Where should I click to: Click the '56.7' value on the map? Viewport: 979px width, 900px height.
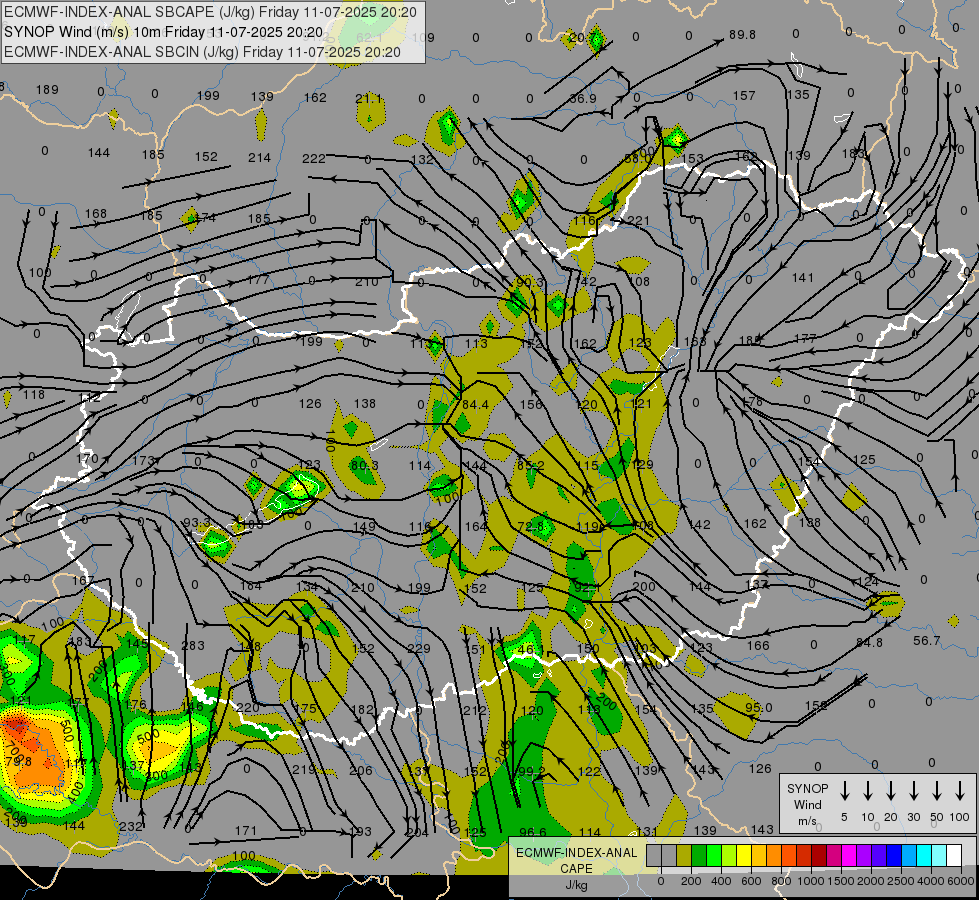[x=927, y=641]
